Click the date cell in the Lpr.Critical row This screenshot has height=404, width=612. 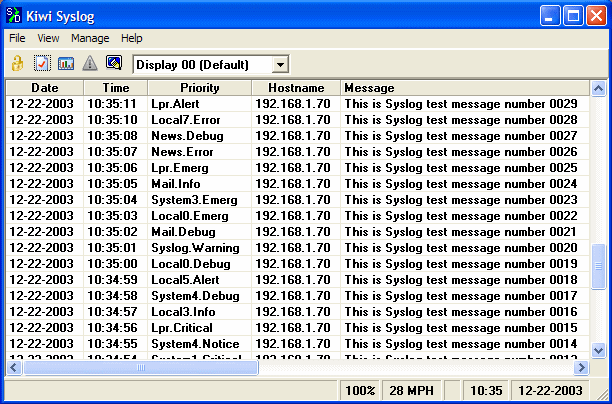coord(45,328)
